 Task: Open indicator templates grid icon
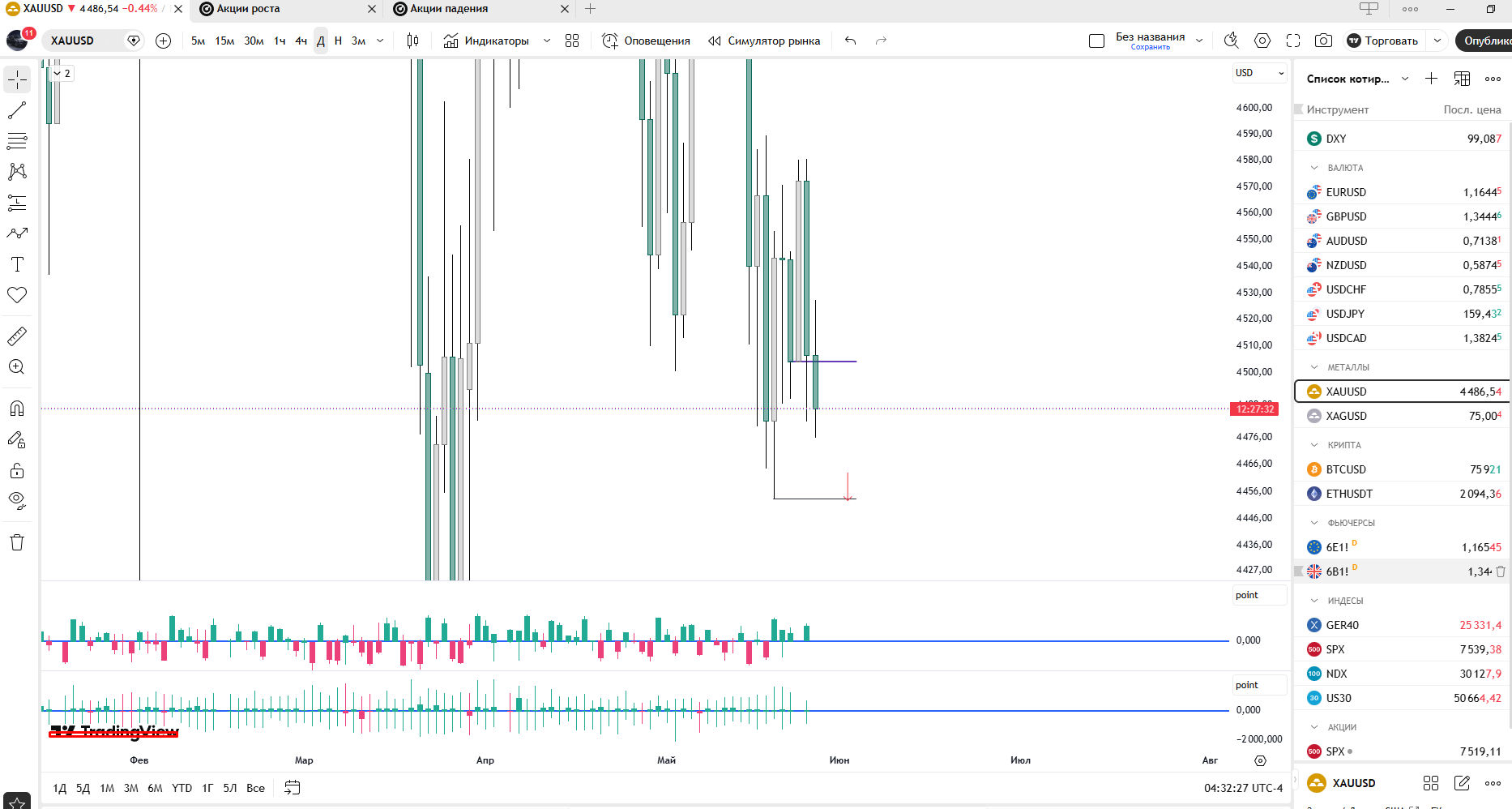pyautogui.click(x=572, y=41)
